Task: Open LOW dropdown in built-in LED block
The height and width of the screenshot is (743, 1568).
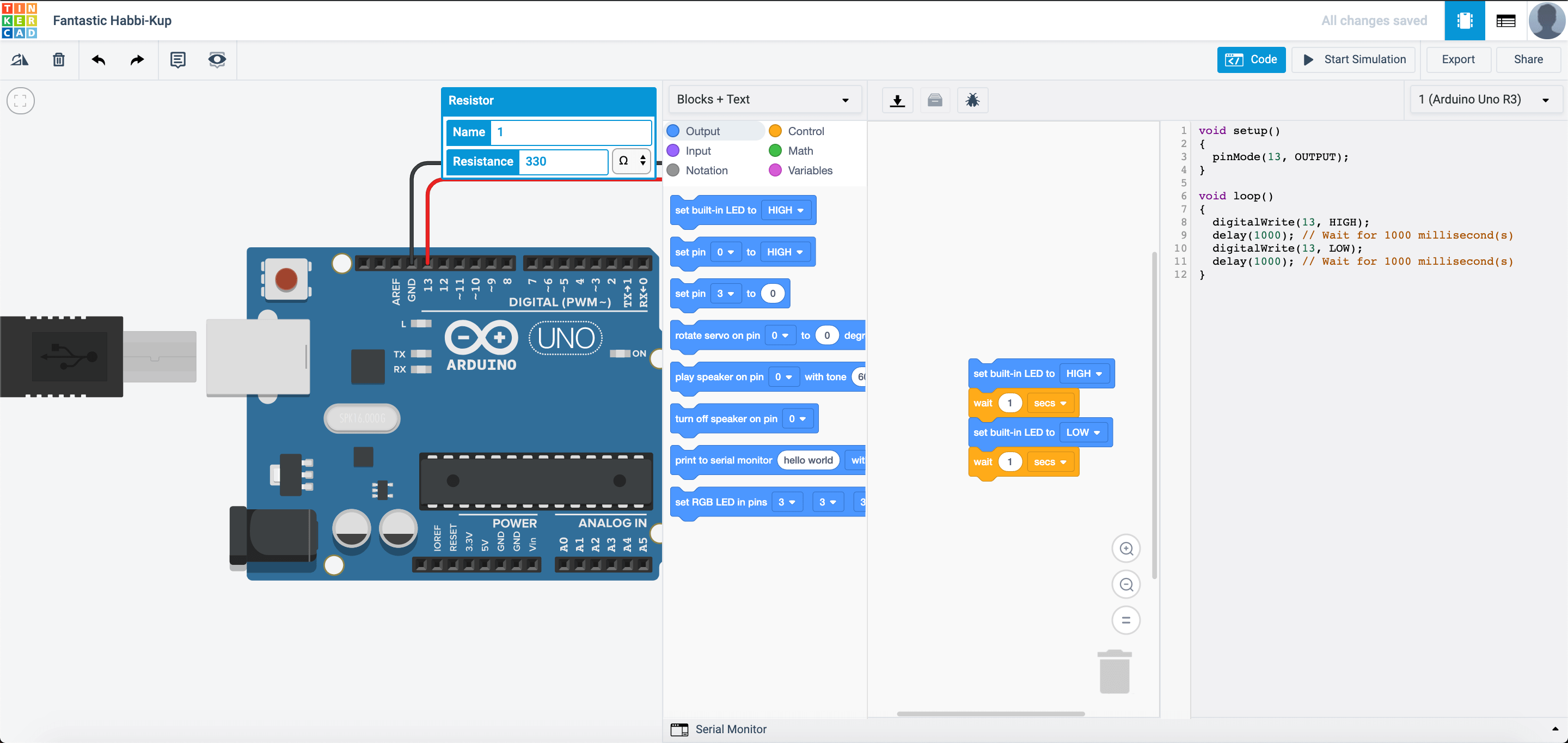Action: [1083, 433]
